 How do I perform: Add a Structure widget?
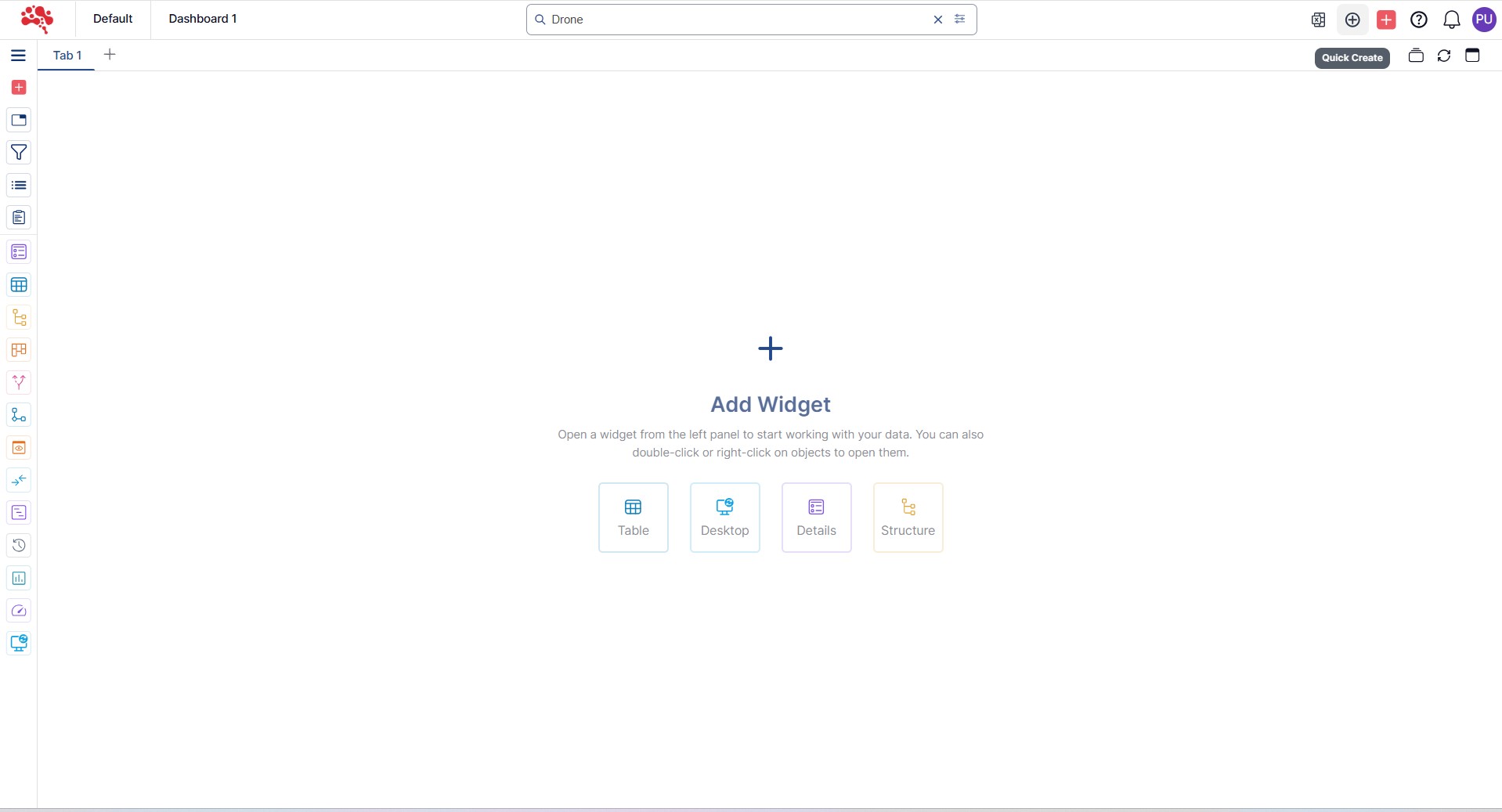908,518
